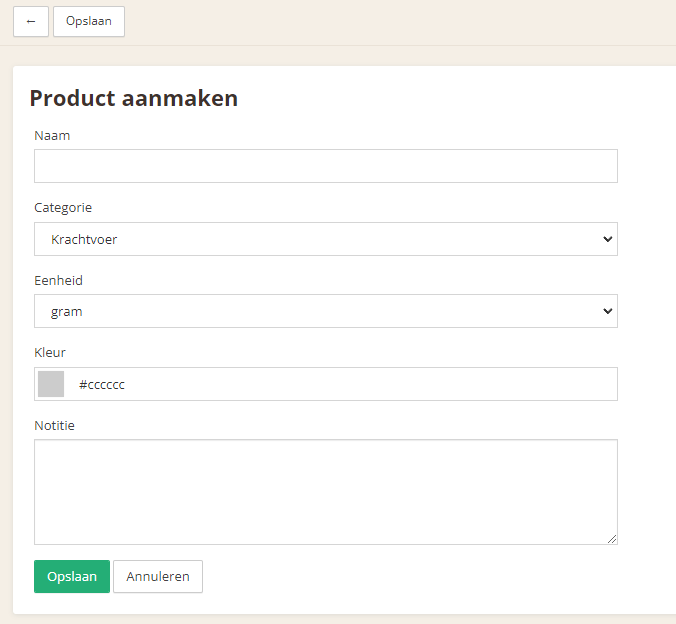Open the Eenheid dropdown showing gram

(325, 311)
